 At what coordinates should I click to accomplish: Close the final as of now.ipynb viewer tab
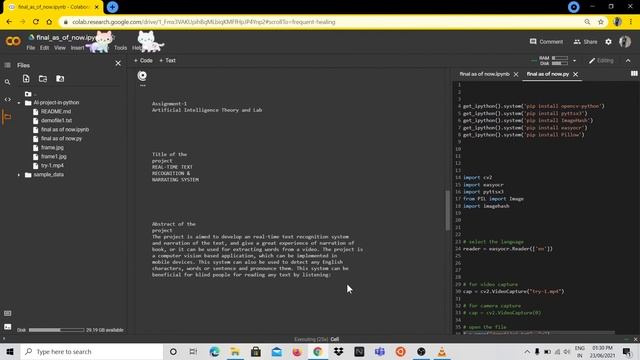[516, 74]
